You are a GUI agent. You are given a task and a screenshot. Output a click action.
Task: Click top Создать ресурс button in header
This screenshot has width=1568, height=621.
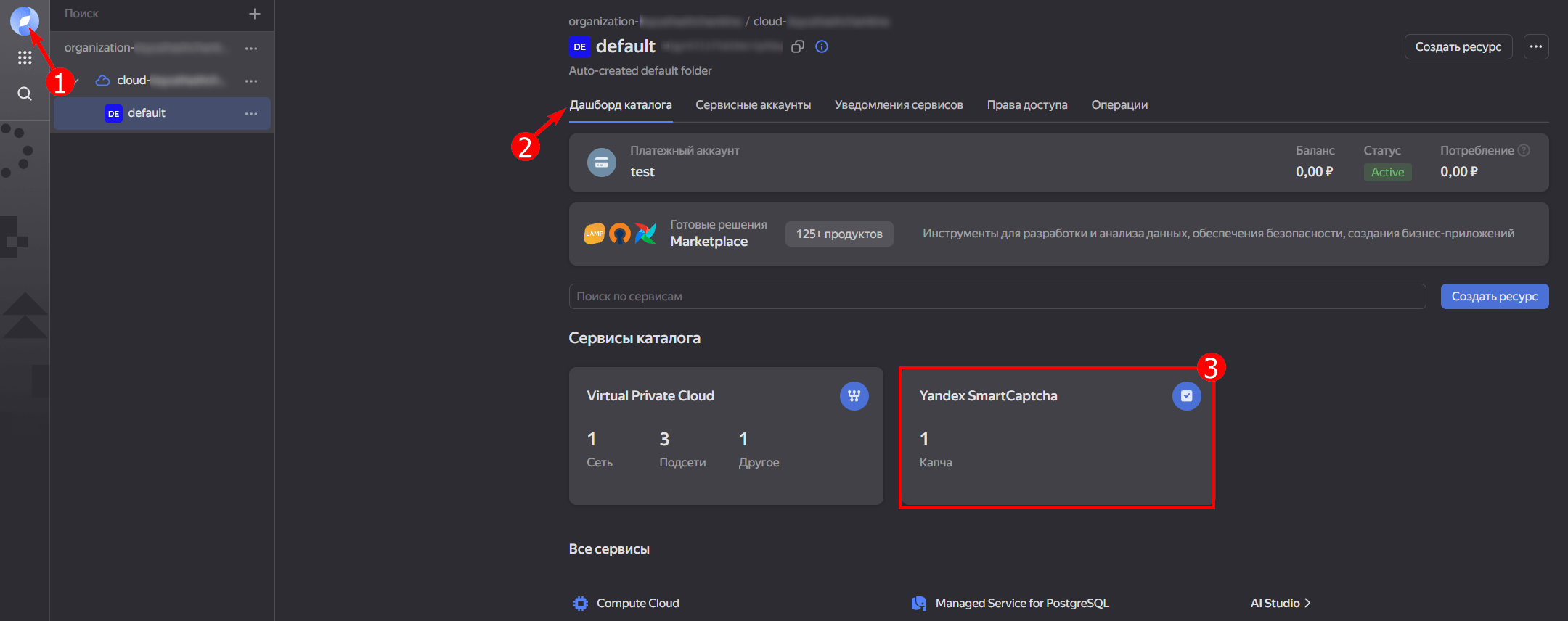point(1458,46)
